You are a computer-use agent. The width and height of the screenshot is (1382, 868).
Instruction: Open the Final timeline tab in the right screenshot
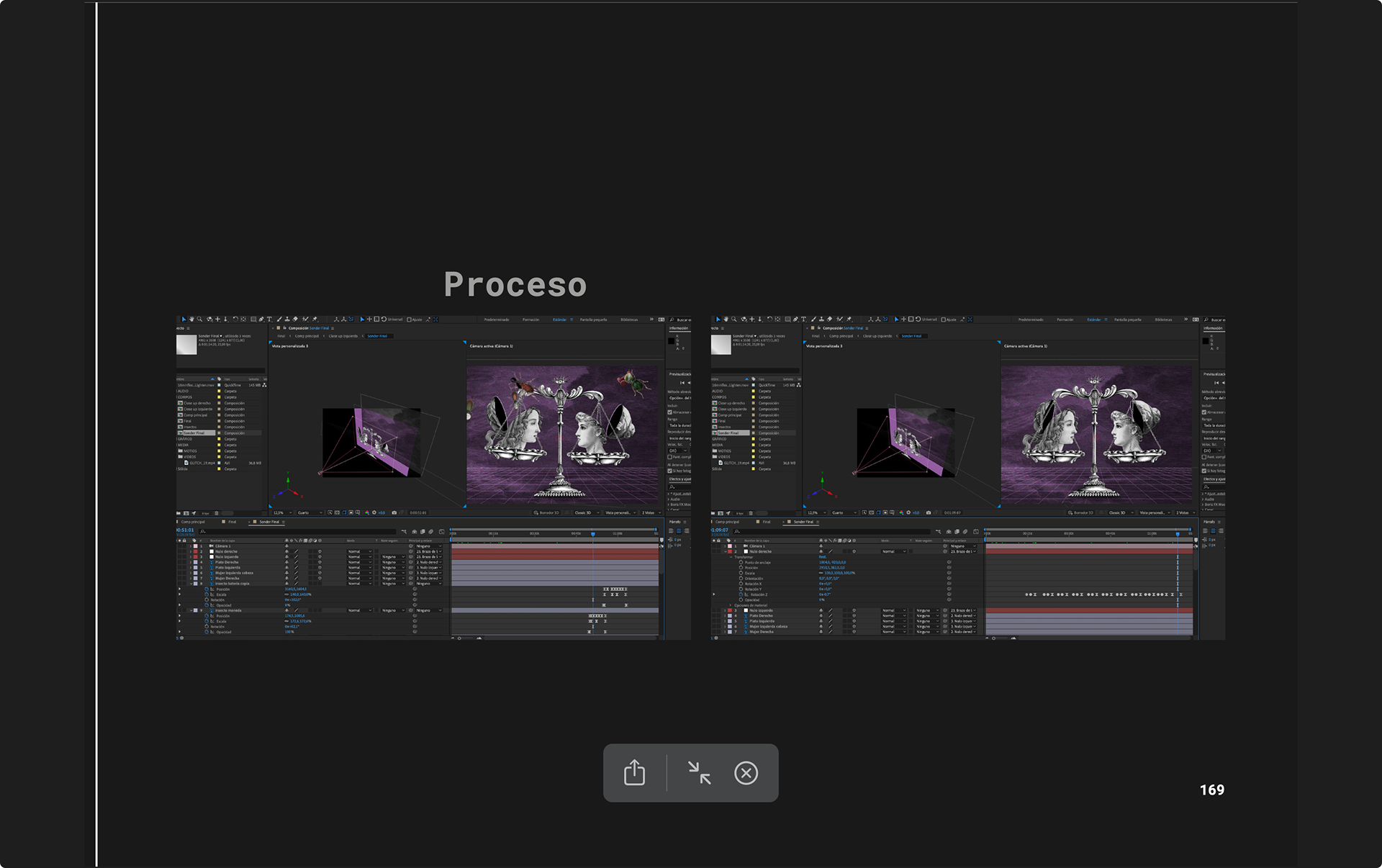(x=767, y=522)
